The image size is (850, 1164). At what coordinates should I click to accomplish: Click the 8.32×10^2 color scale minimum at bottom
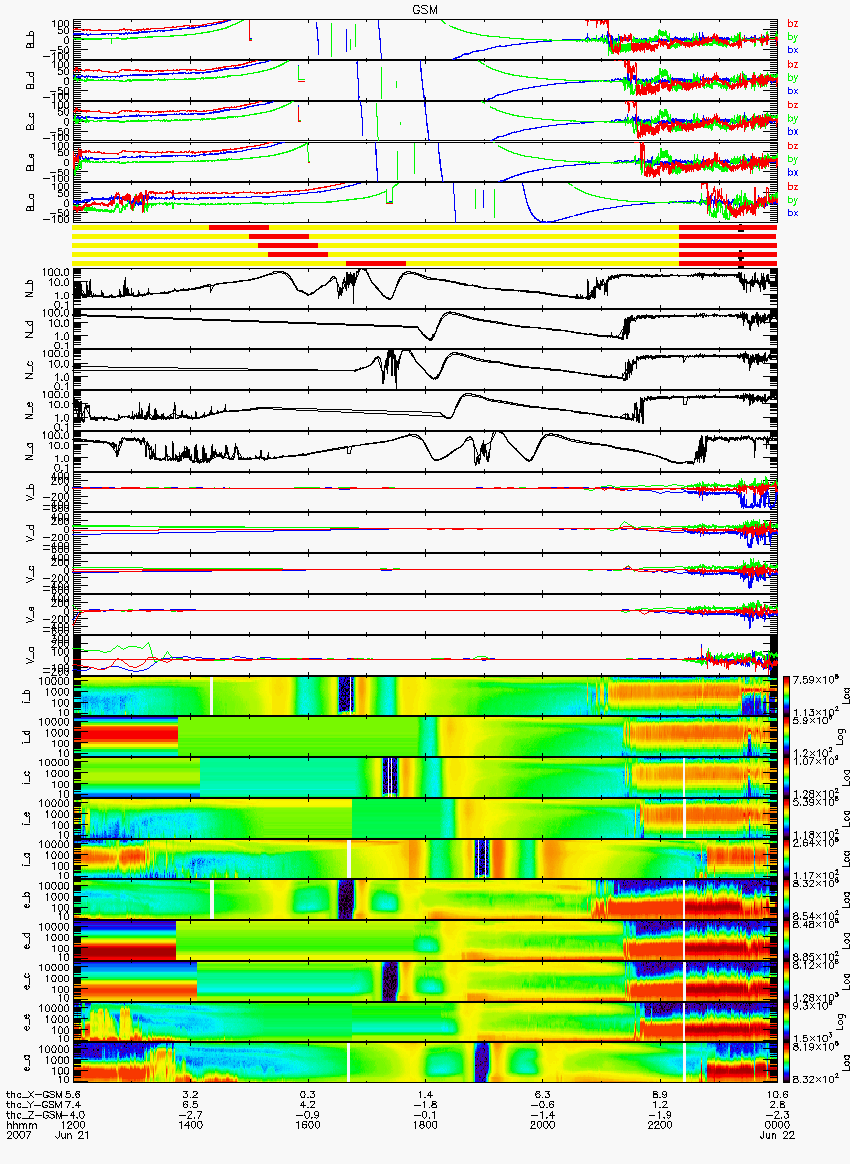point(816,1079)
